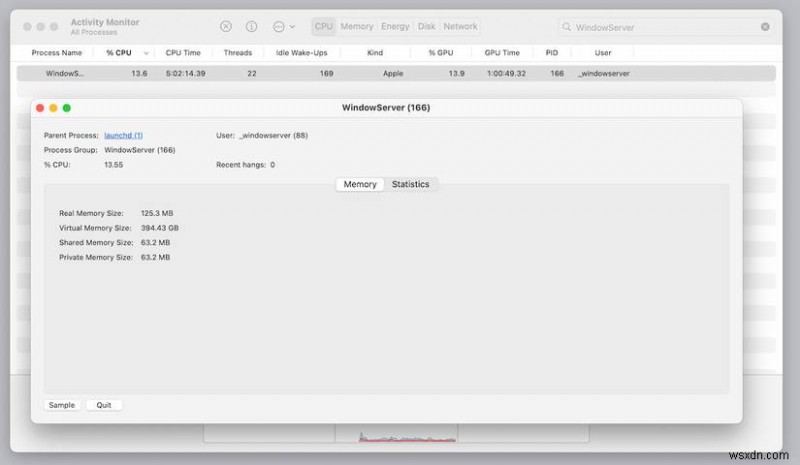Click the 5:02:14.39 CPU time value

[185, 74]
